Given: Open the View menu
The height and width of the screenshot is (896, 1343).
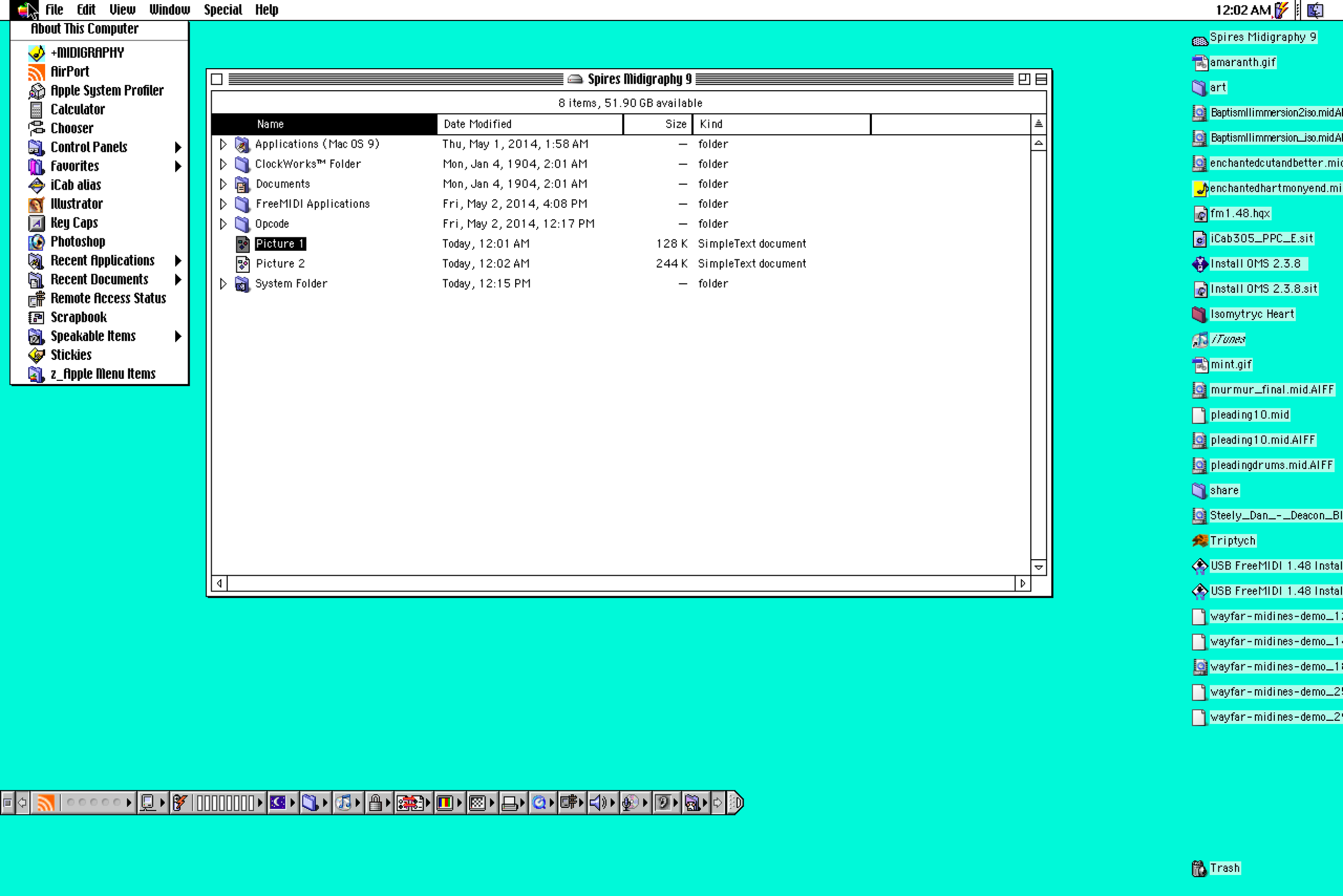Looking at the screenshot, I should (122, 10).
